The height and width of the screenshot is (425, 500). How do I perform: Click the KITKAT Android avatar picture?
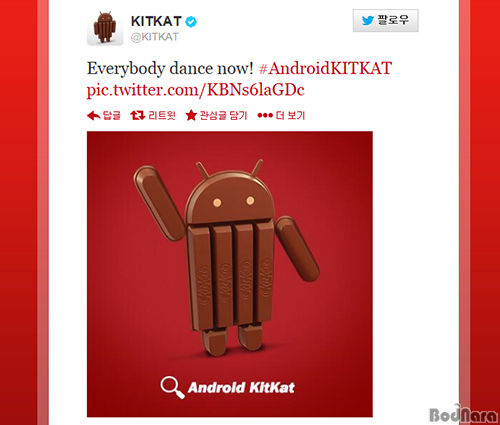pos(105,28)
